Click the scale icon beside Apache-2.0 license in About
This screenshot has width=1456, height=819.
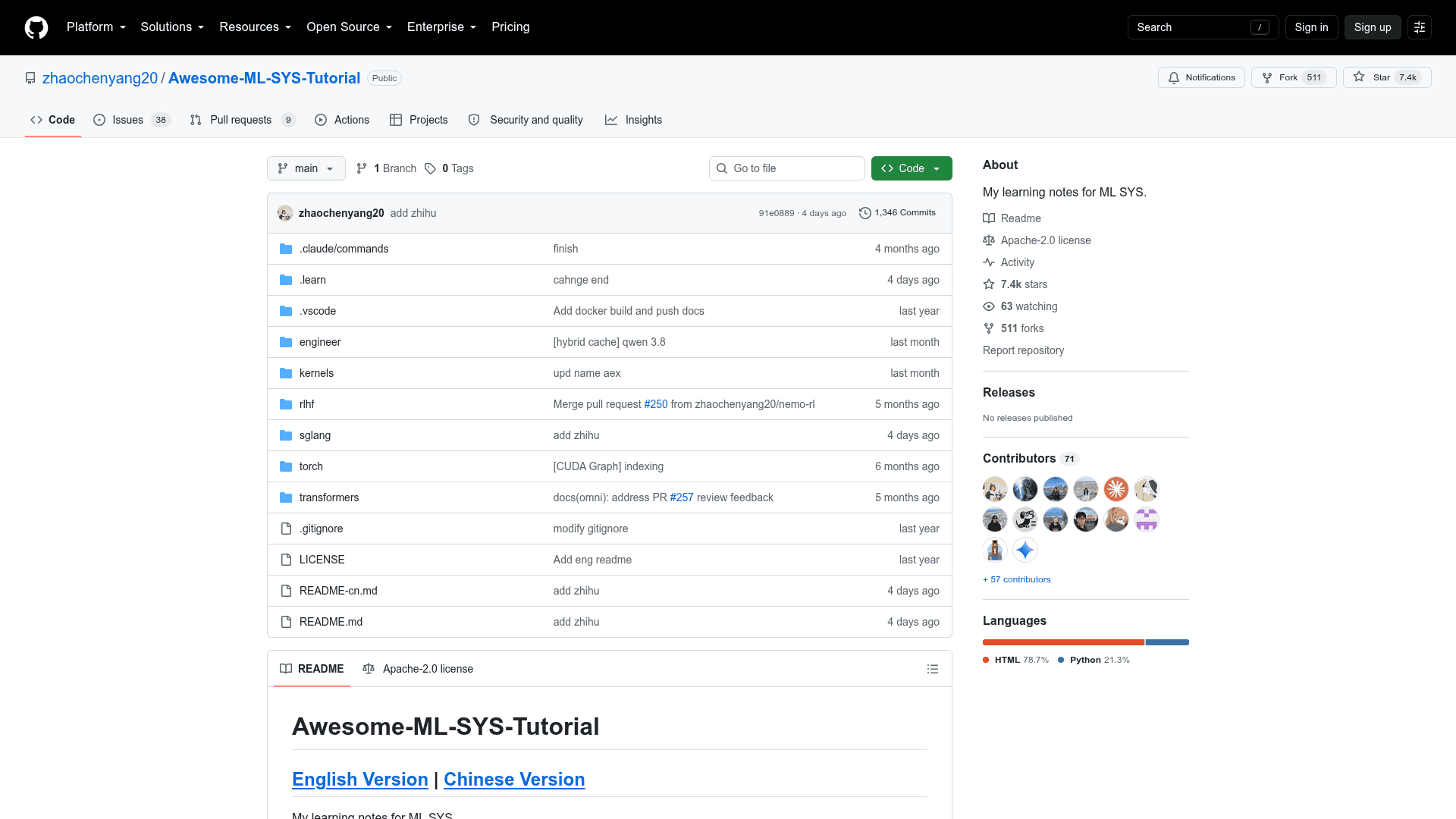(989, 240)
